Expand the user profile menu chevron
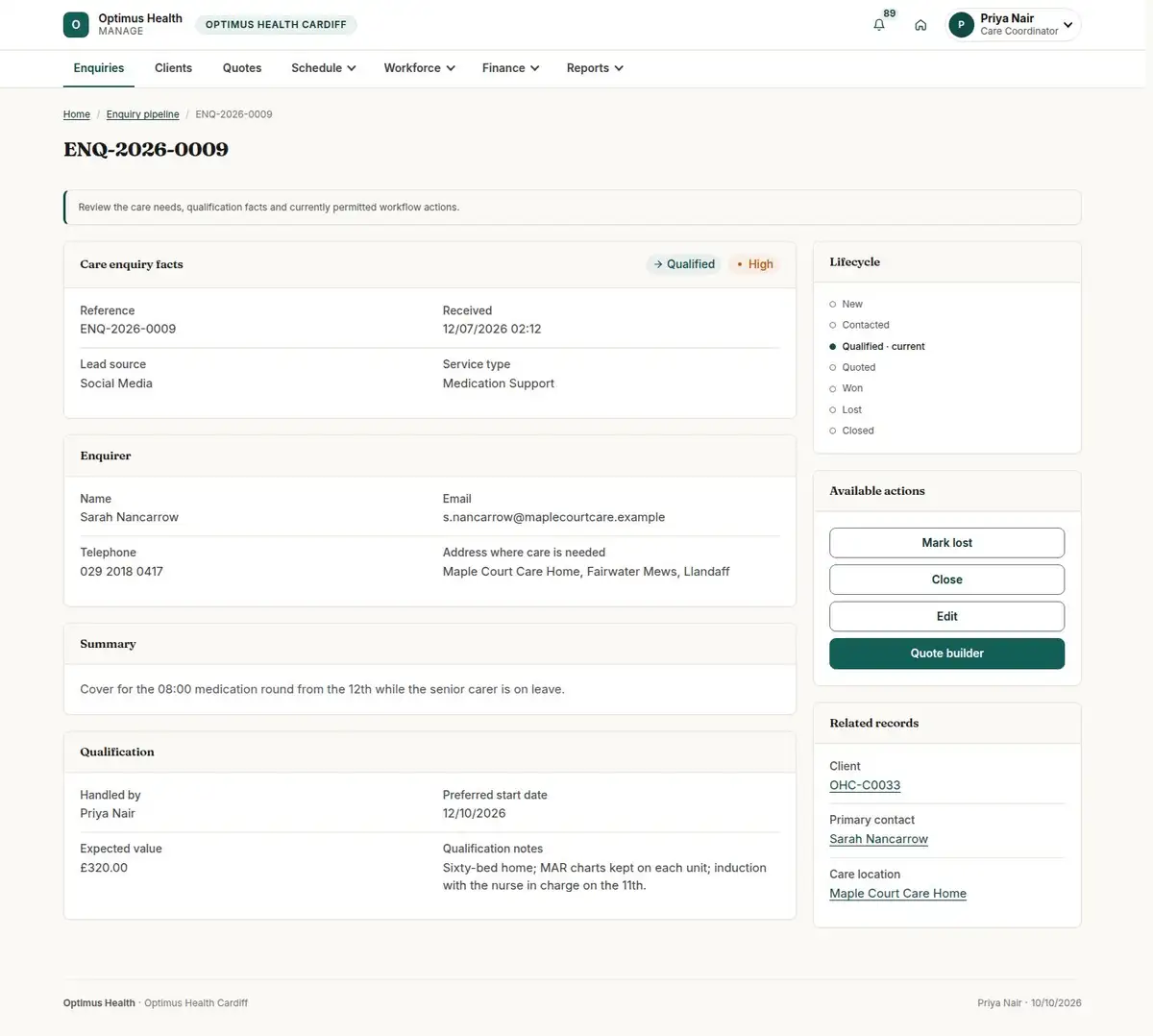1153x1036 pixels. (x=1067, y=25)
